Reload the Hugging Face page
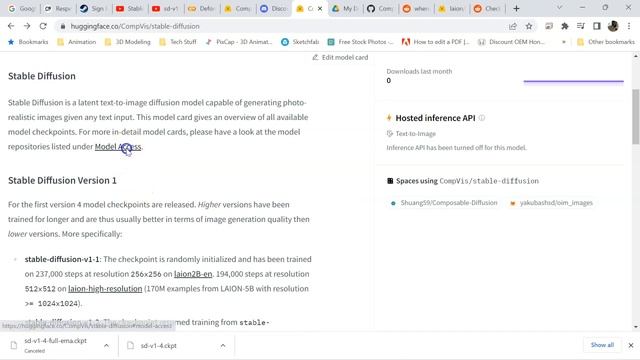The image size is (640, 360). (43, 26)
